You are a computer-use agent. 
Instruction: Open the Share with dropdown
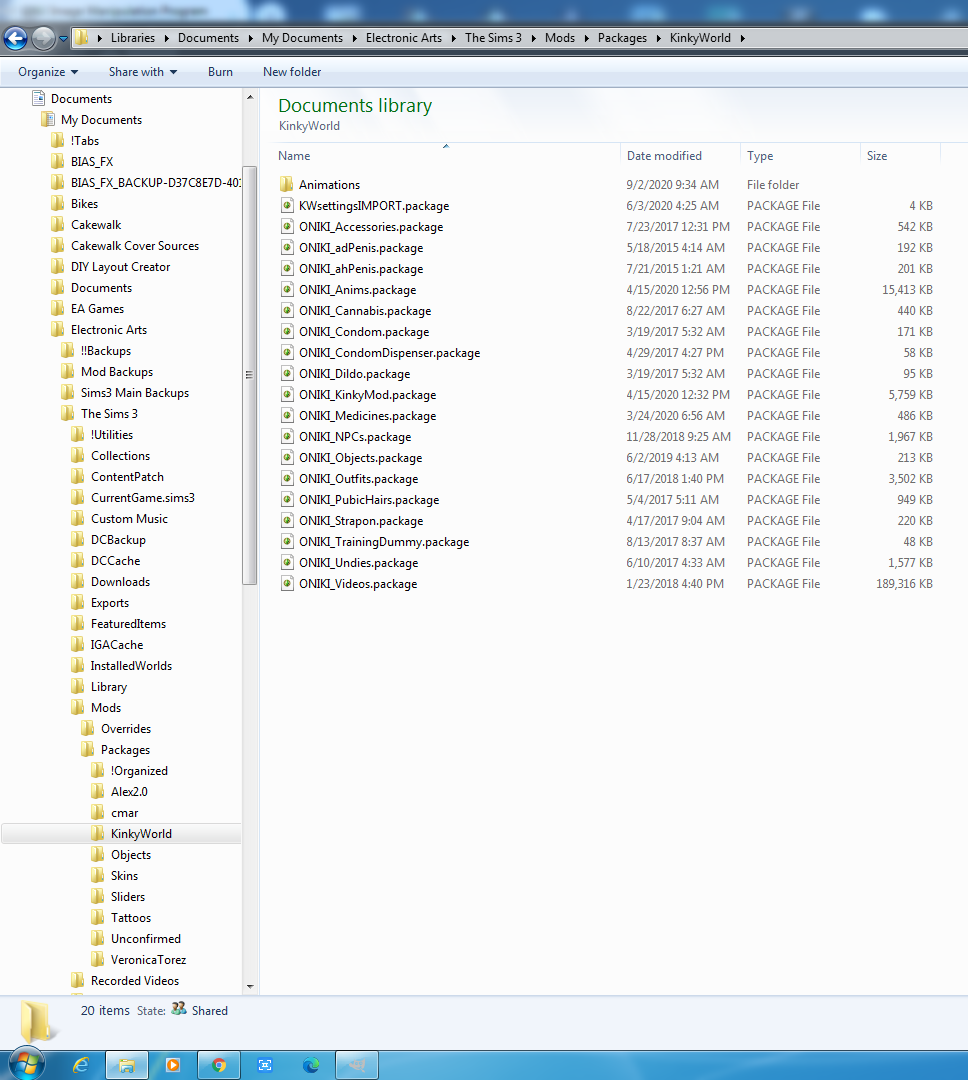click(143, 72)
